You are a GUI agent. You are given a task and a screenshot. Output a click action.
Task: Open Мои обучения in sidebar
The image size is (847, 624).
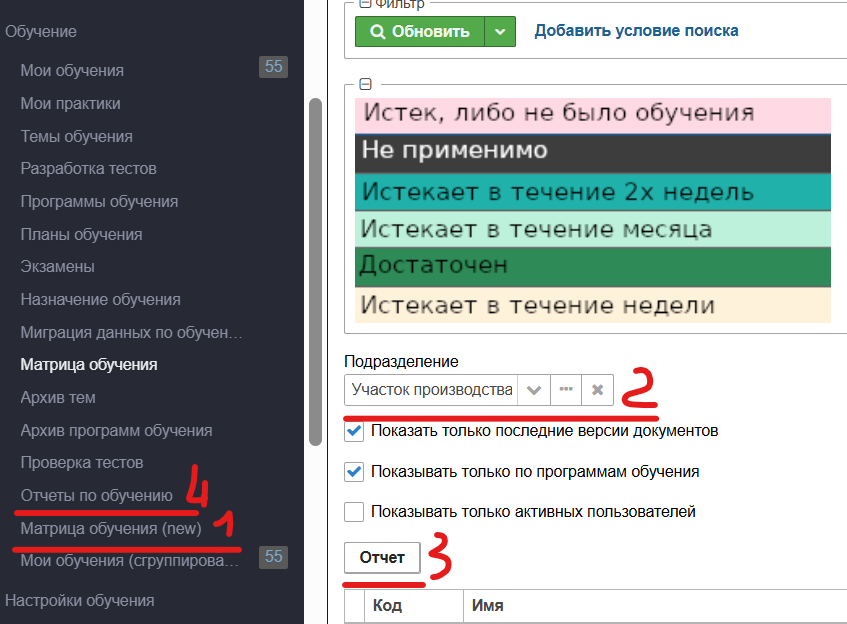pos(72,70)
